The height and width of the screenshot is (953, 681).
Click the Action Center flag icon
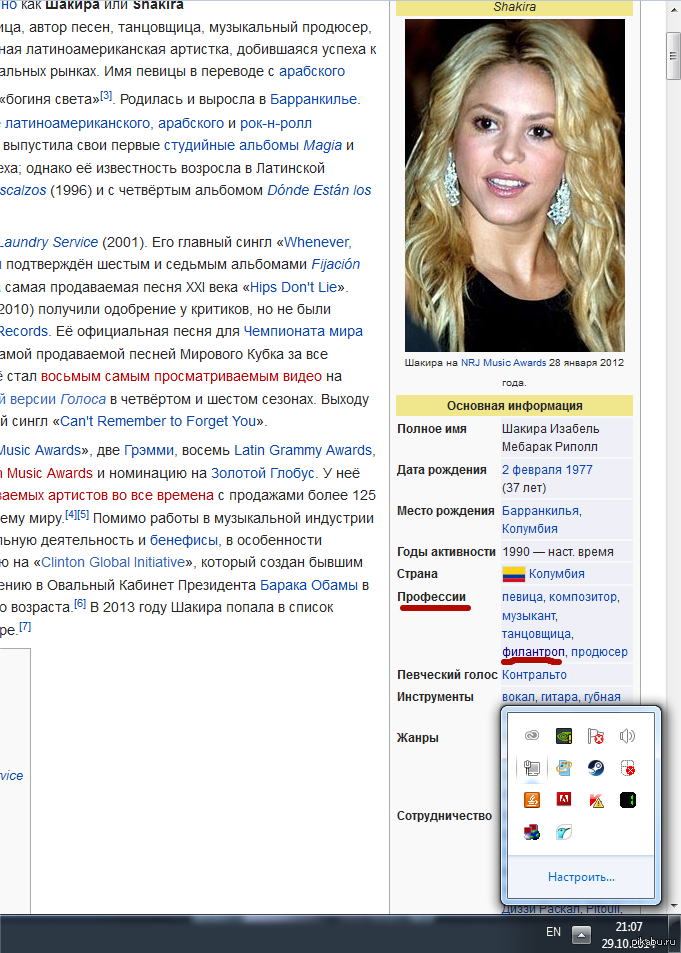point(595,736)
